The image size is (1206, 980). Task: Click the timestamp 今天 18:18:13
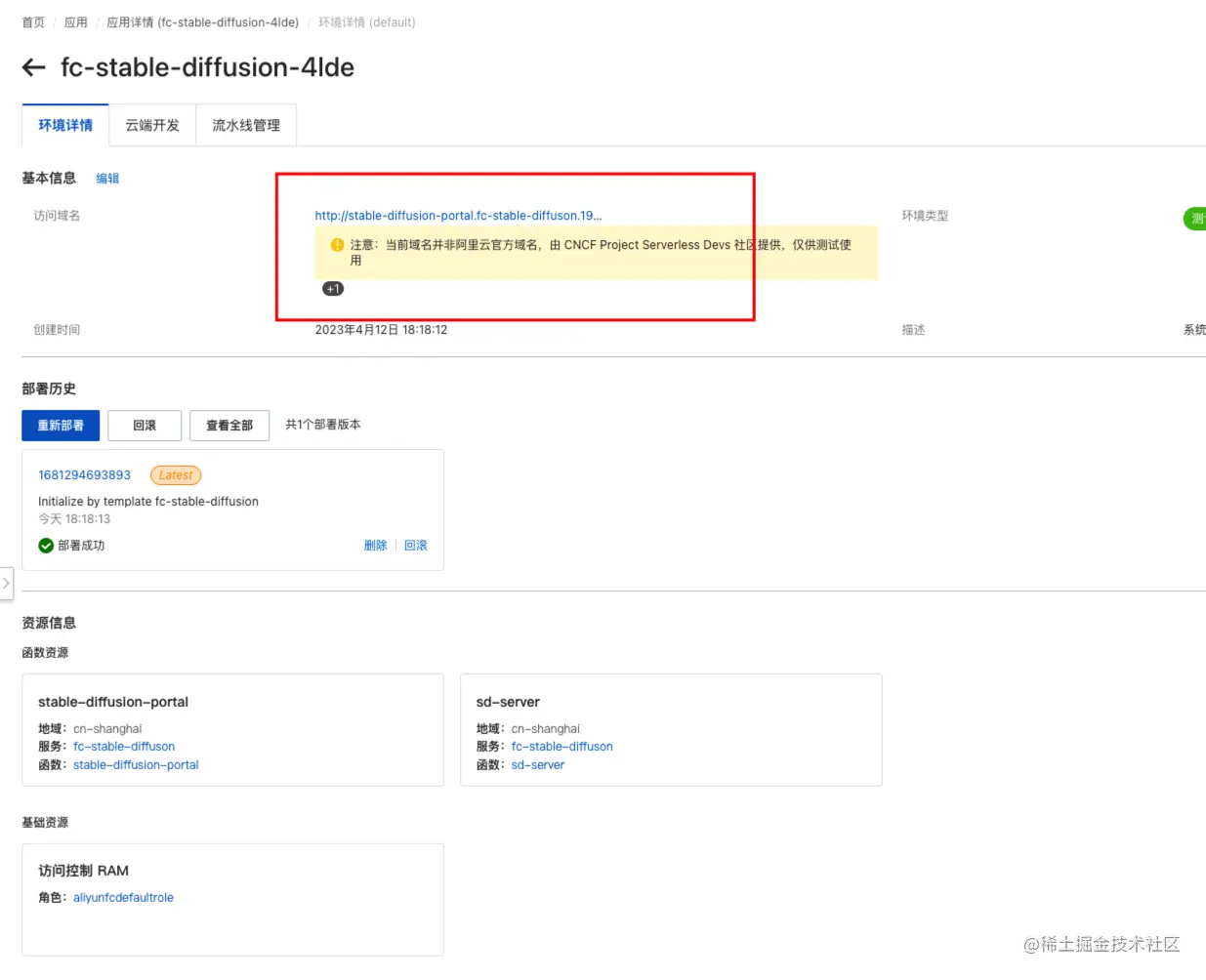click(74, 519)
